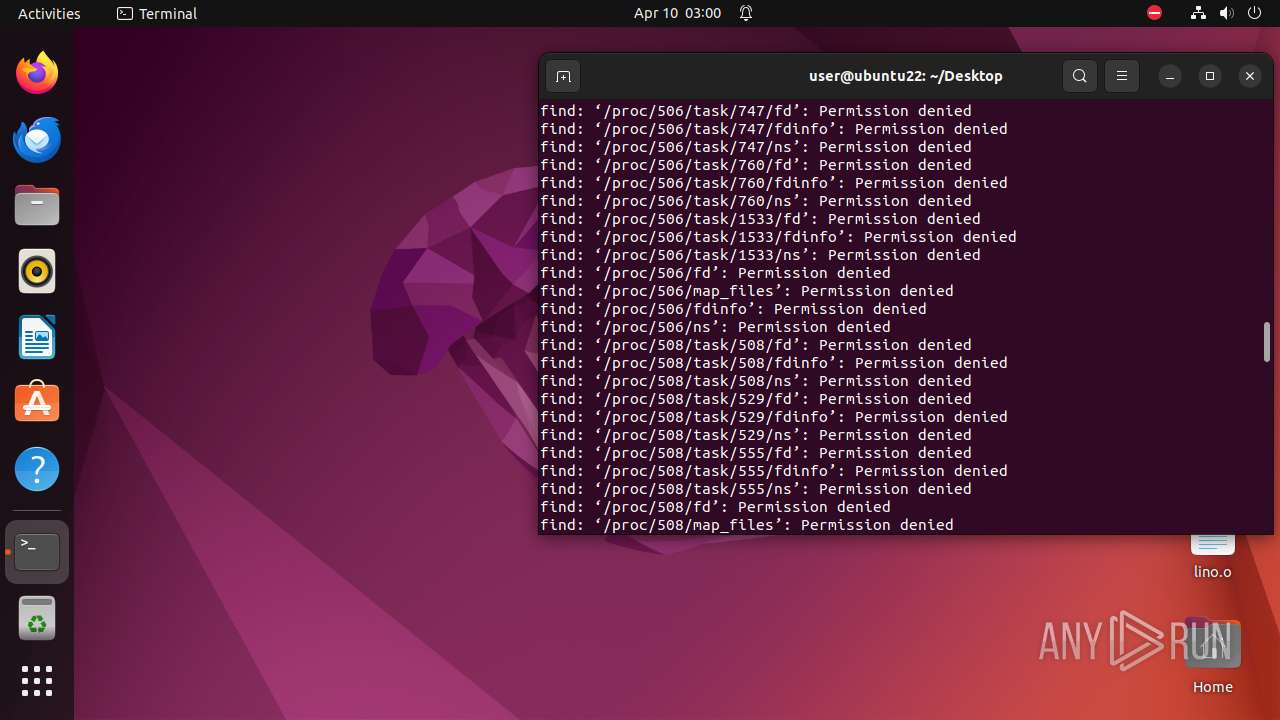Open the Trash in the dock

[x=37, y=618]
